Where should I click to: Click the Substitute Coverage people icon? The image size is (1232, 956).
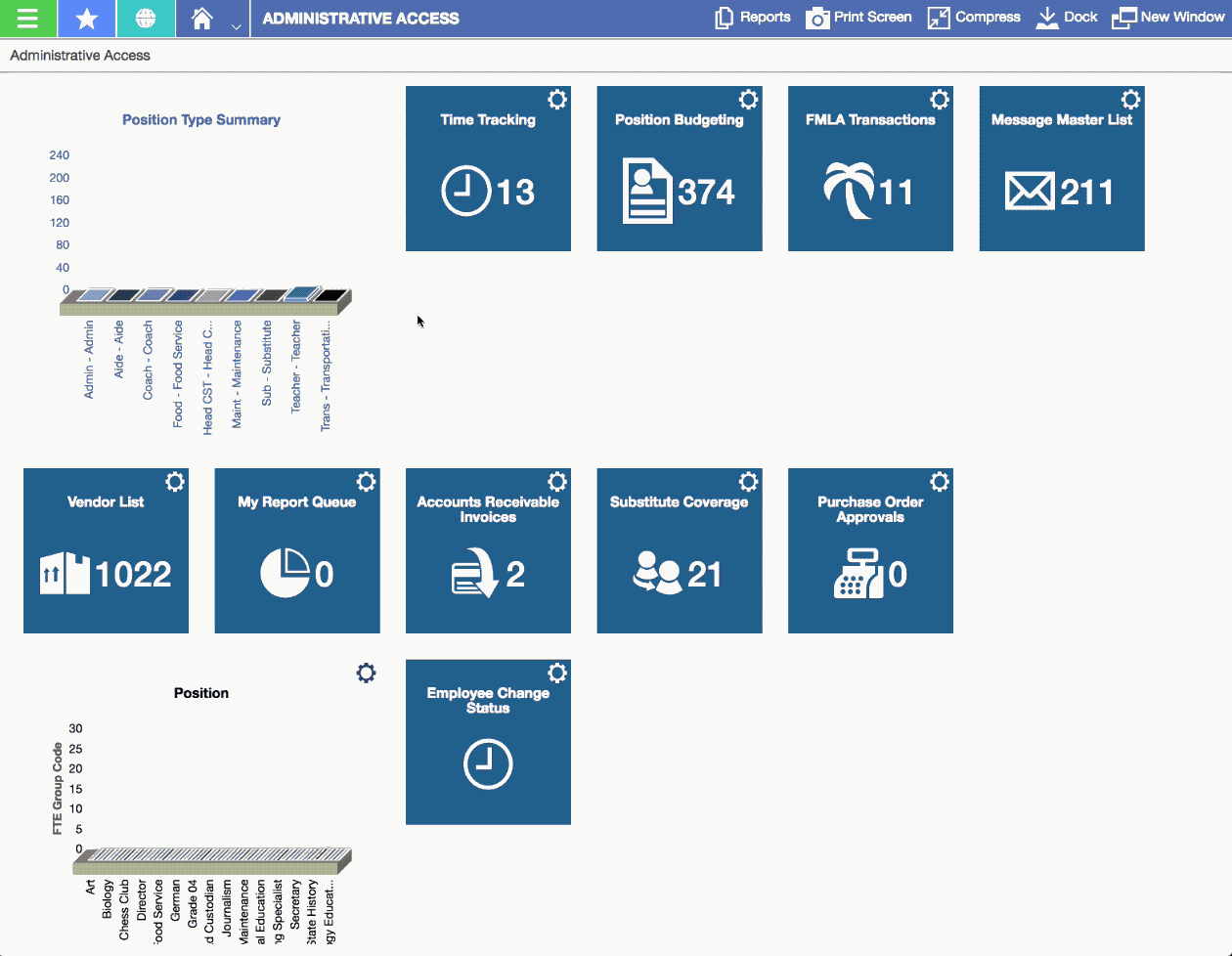pos(657,573)
